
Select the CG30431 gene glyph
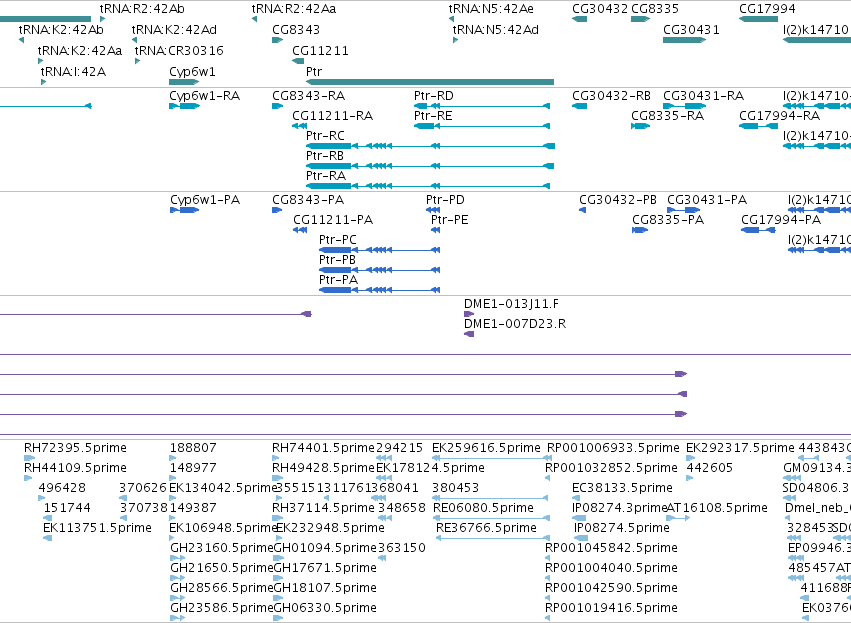684,40
